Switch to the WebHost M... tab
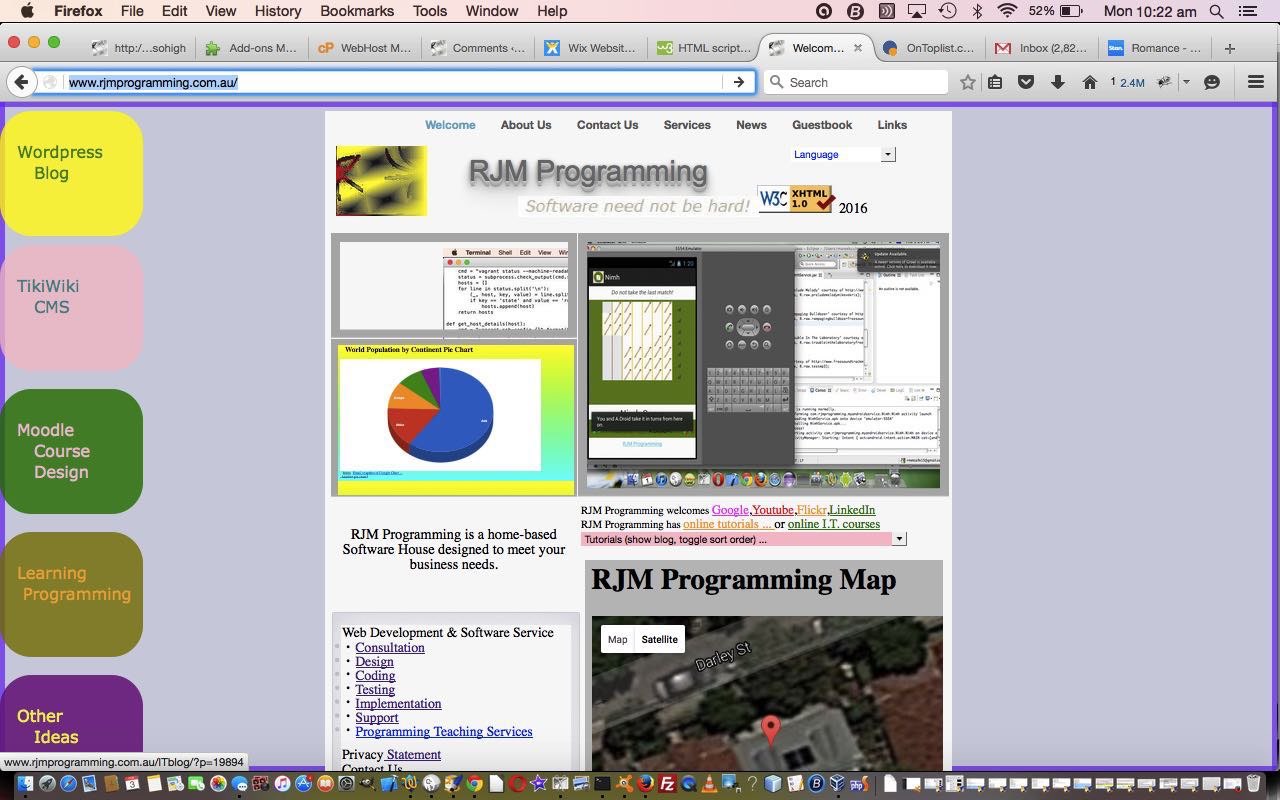Screen dimensions: 1280x800 (x=364, y=48)
